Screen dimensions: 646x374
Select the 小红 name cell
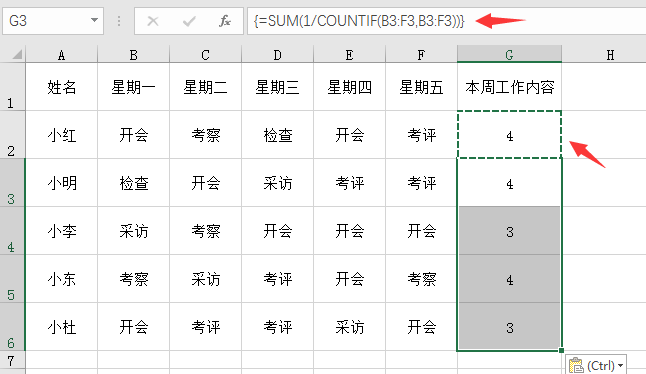(x=61, y=135)
